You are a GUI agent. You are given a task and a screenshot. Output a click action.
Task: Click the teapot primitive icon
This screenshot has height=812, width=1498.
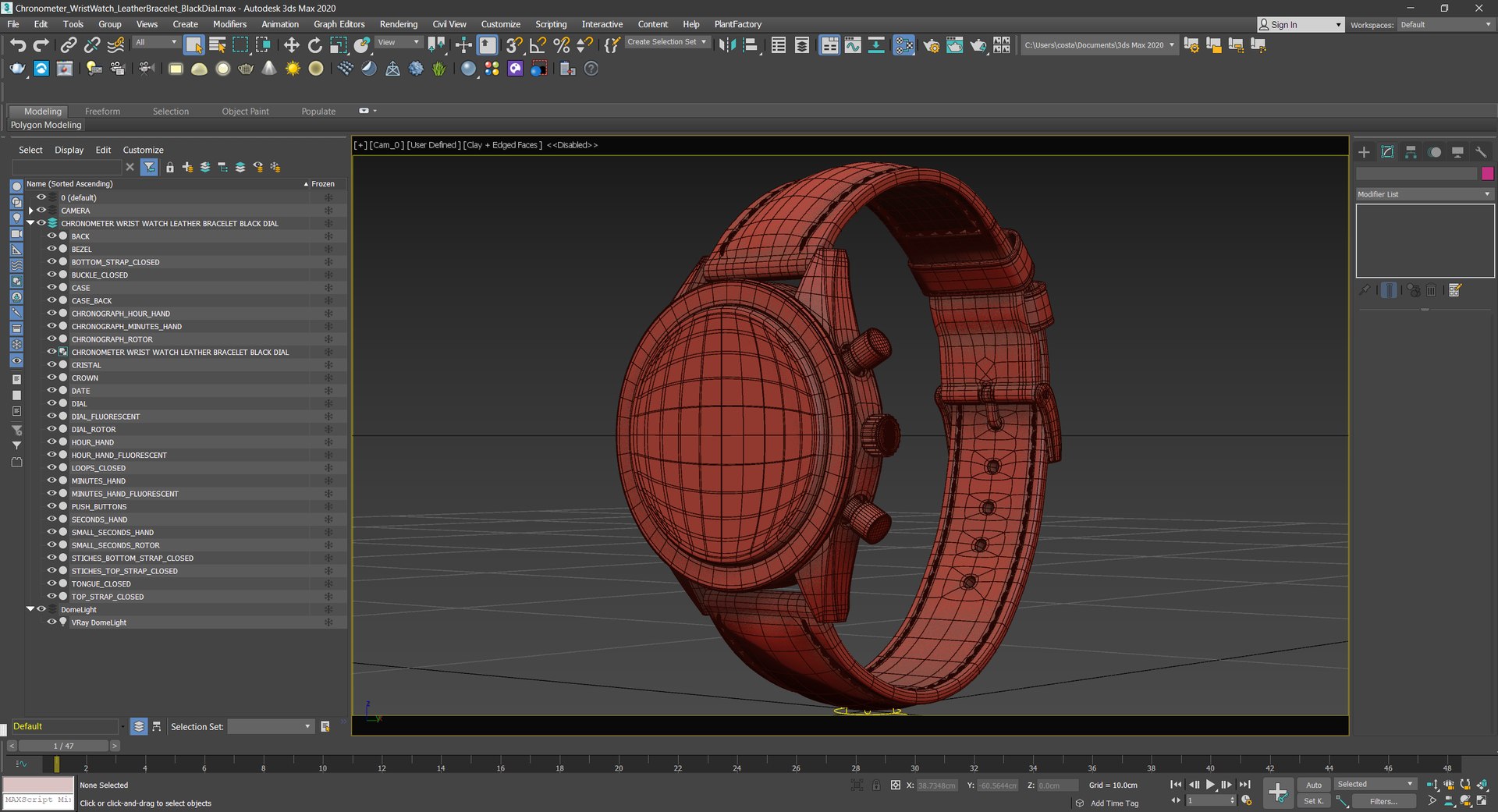point(246,69)
